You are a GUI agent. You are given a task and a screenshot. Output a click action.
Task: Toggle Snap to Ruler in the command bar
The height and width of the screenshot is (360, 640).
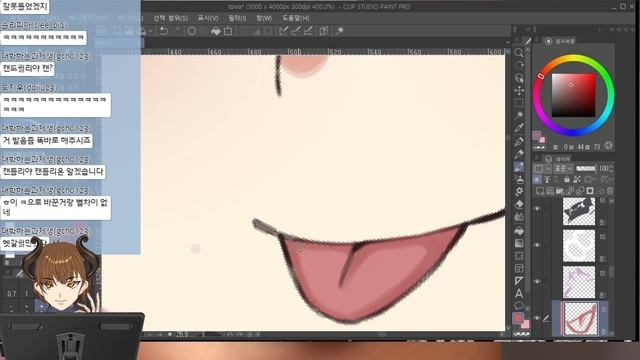[x=284, y=31]
